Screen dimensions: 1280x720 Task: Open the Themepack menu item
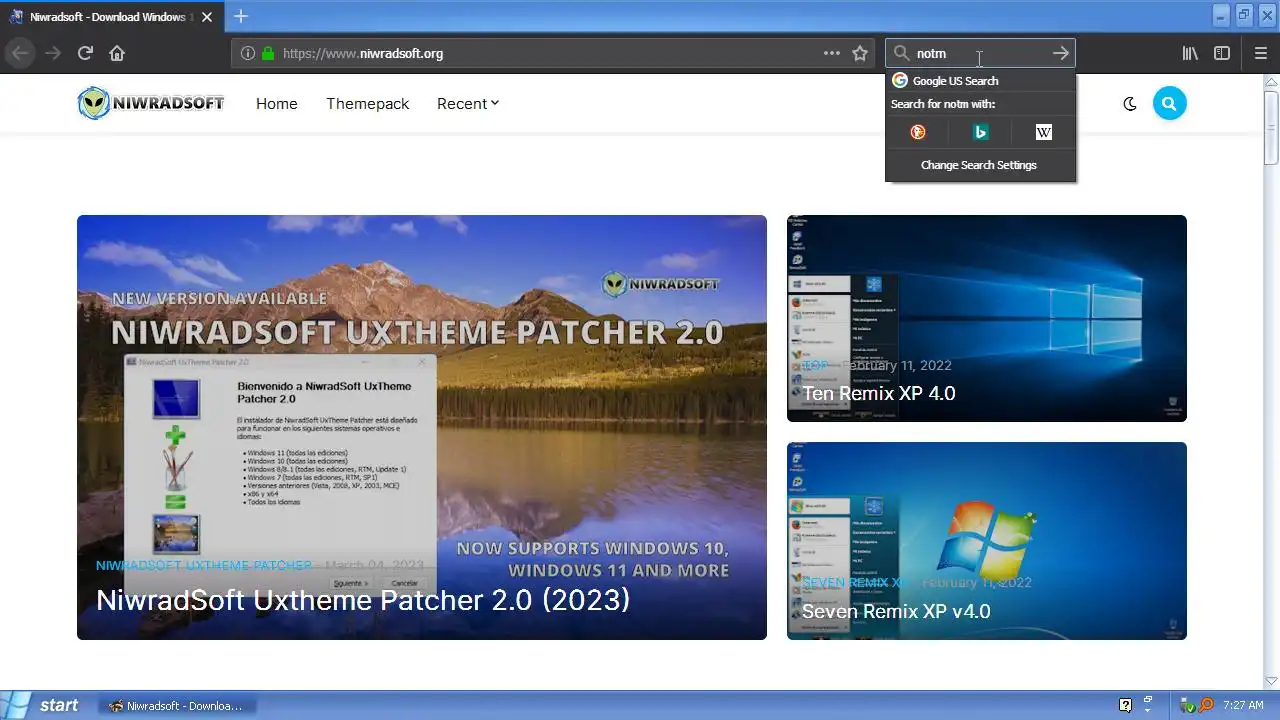[367, 104]
